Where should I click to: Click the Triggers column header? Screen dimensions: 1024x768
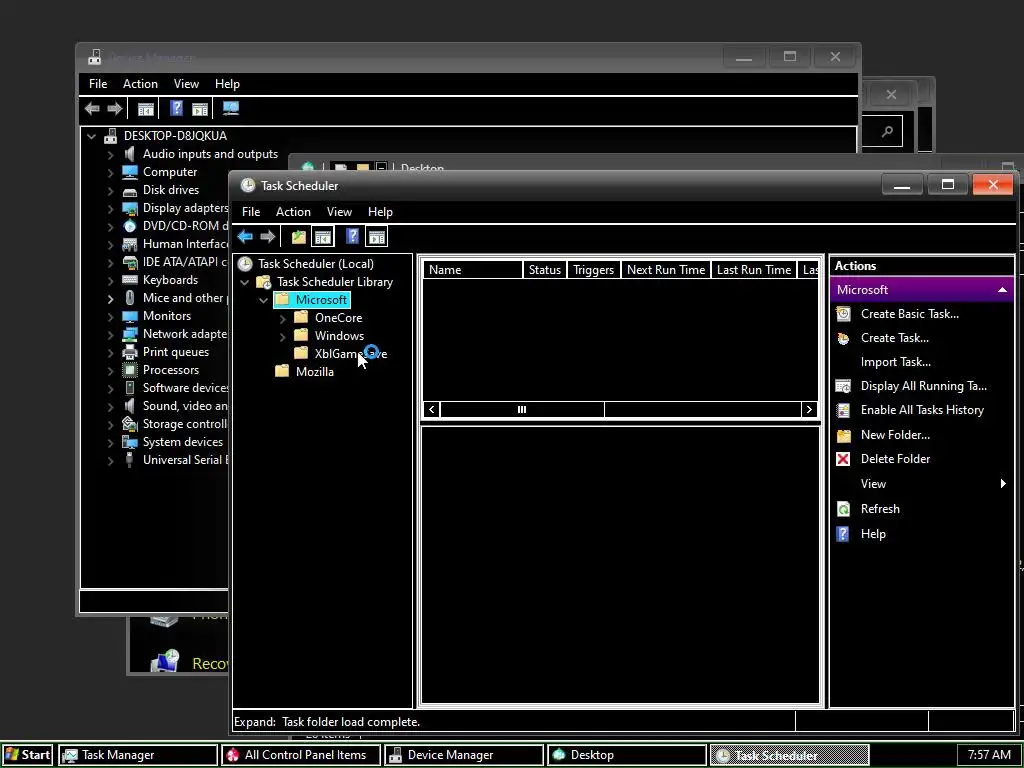click(593, 270)
